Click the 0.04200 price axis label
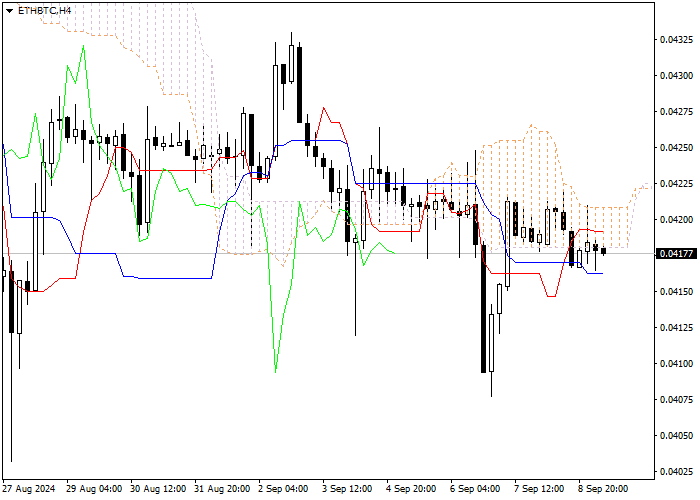700x500 pixels. coord(676,220)
